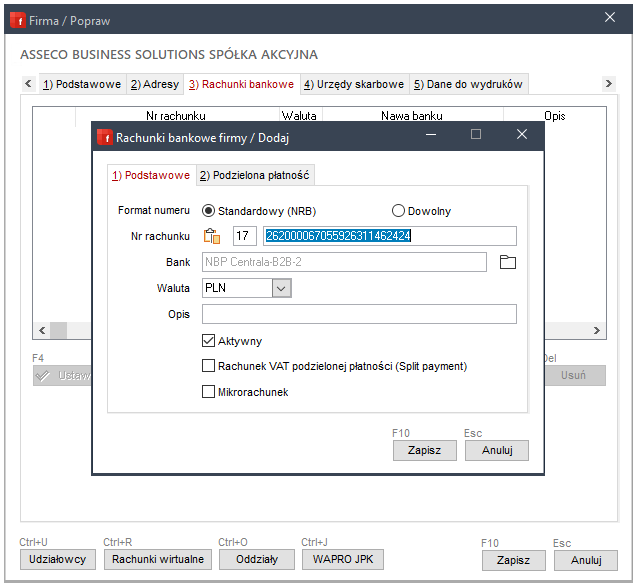
Task: Open the Urzędy skarbowe tab
Action: coord(354,84)
